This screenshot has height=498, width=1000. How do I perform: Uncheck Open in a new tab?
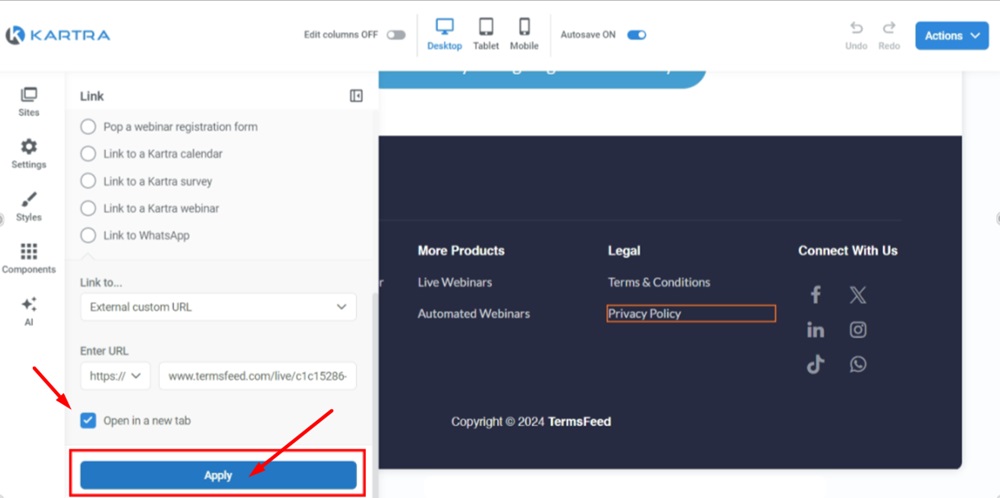point(88,420)
